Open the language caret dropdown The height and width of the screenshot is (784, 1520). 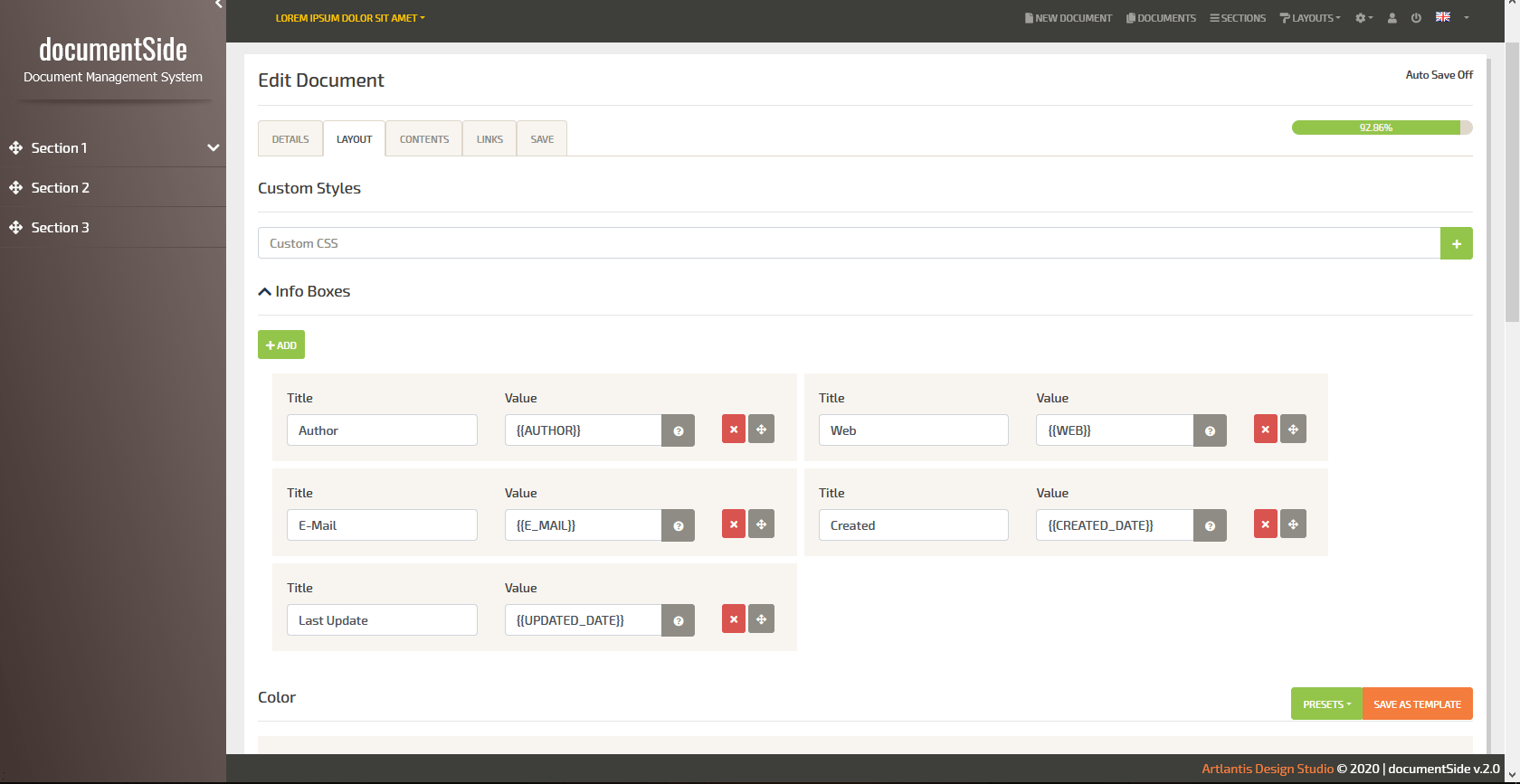tap(1467, 18)
